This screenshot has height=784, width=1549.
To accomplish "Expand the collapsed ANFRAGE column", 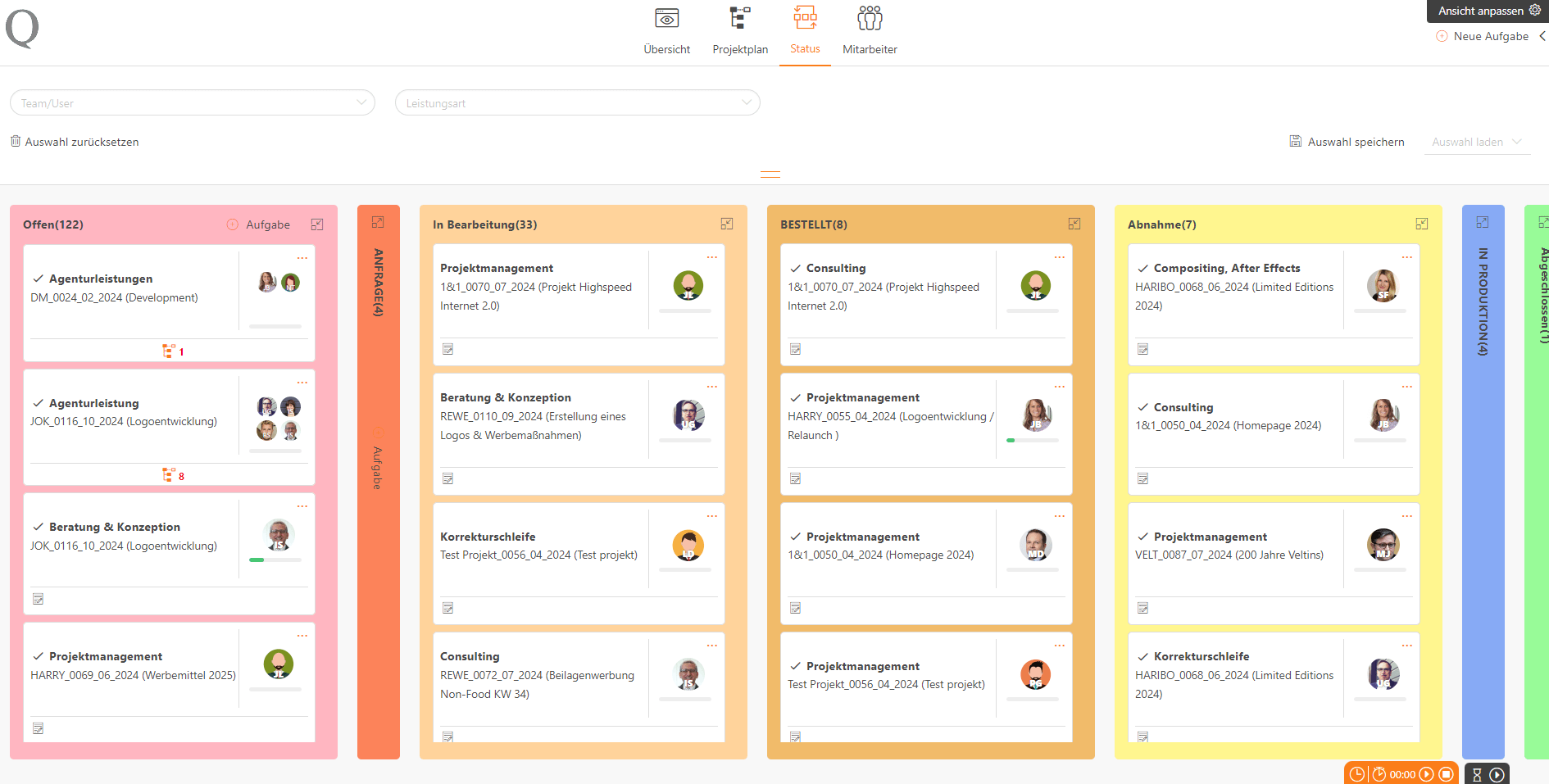I will click(x=378, y=223).
